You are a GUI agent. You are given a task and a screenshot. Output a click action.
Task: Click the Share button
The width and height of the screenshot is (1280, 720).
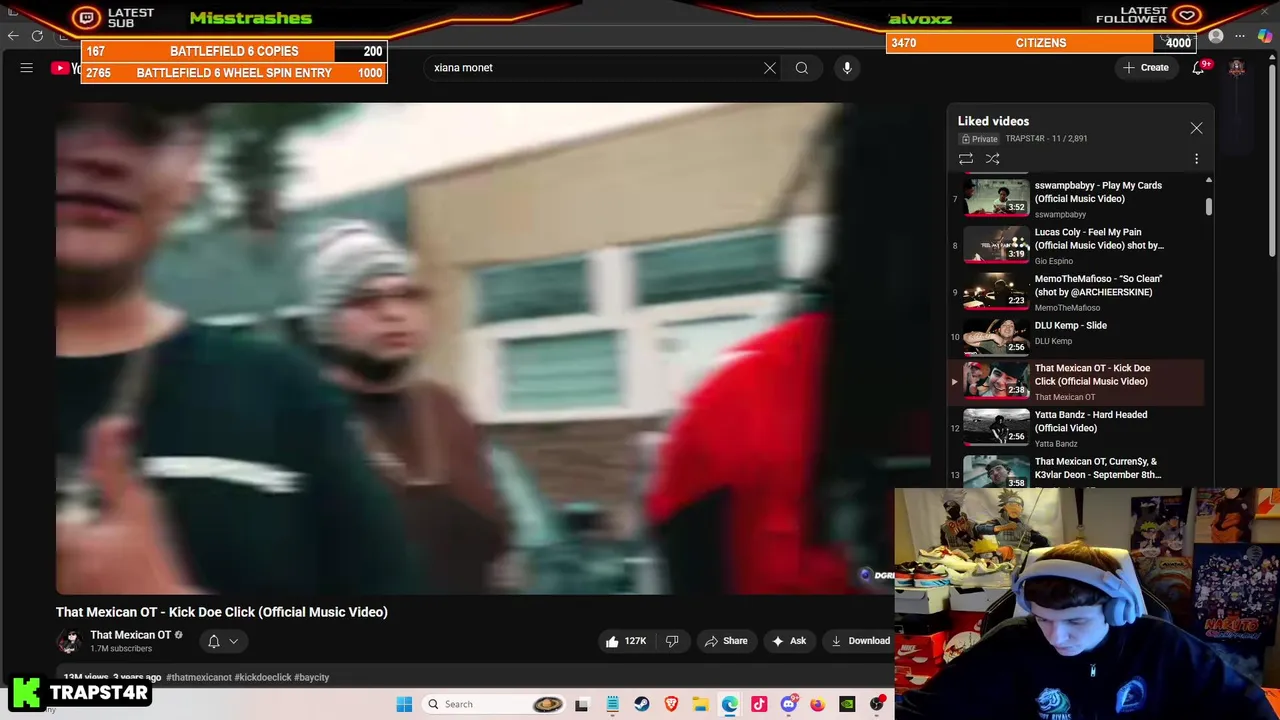(x=725, y=641)
